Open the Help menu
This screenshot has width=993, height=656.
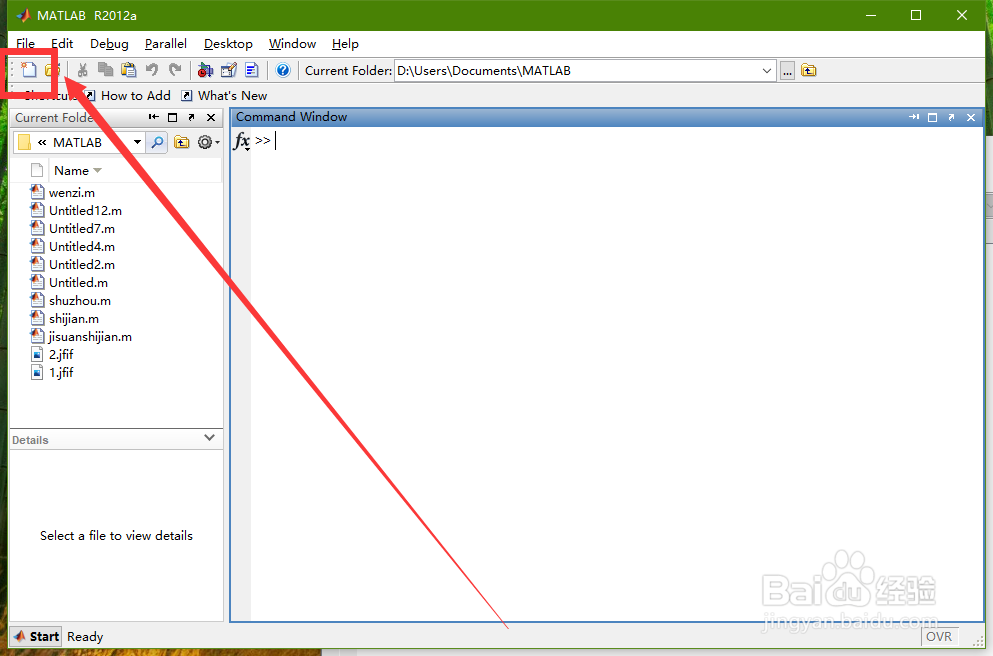(345, 44)
